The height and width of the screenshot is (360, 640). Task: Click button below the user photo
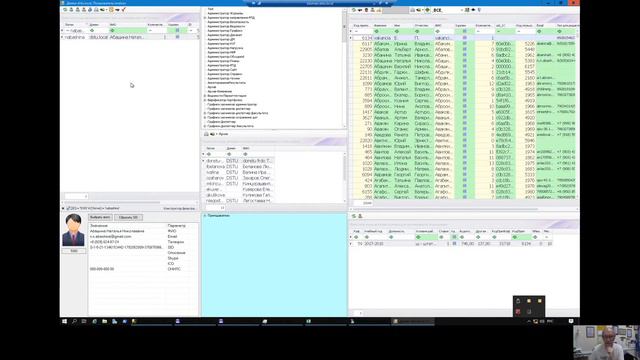point(74,251)
